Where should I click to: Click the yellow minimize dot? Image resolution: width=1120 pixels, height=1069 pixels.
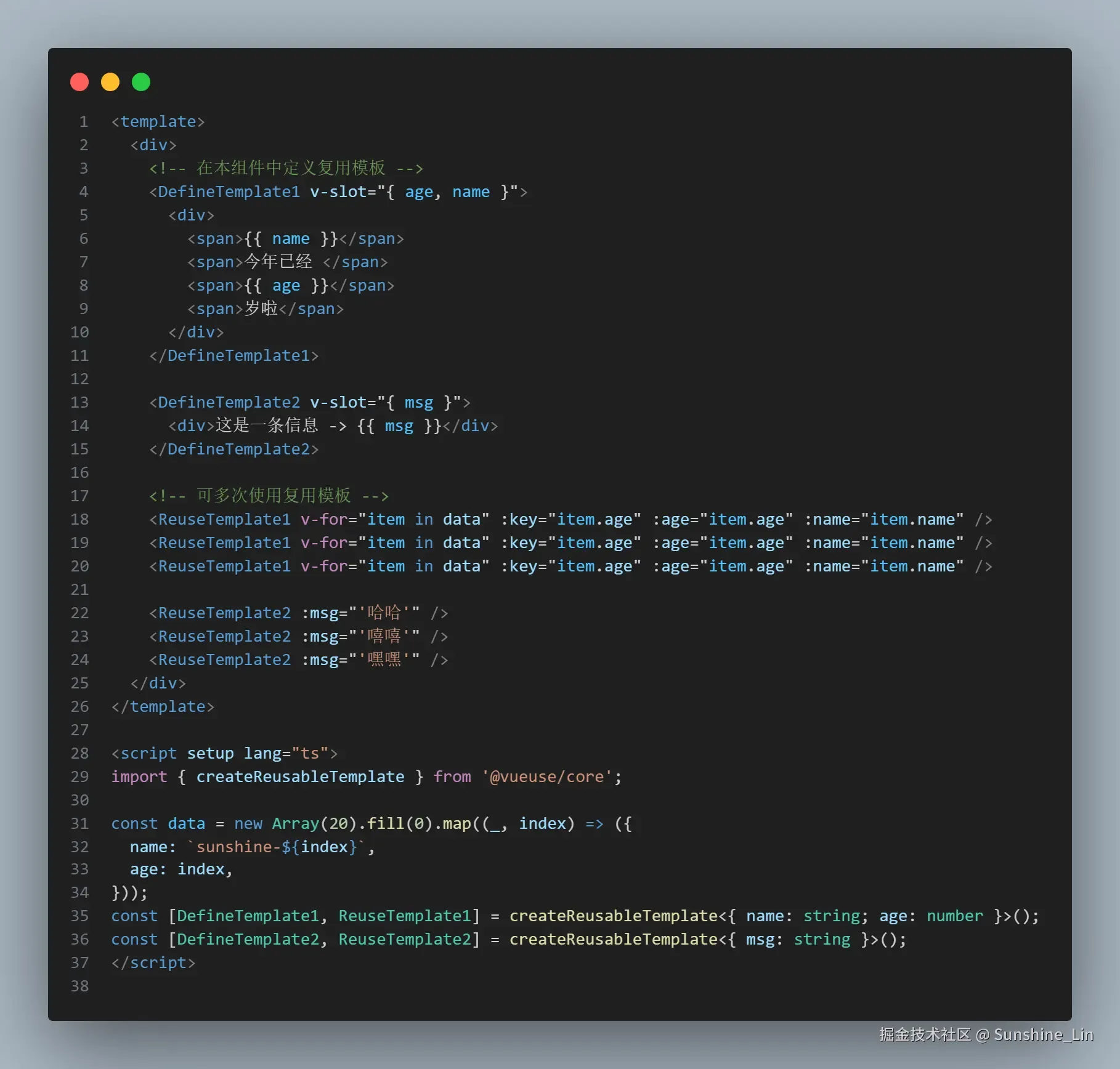click(x=110, y=82)
